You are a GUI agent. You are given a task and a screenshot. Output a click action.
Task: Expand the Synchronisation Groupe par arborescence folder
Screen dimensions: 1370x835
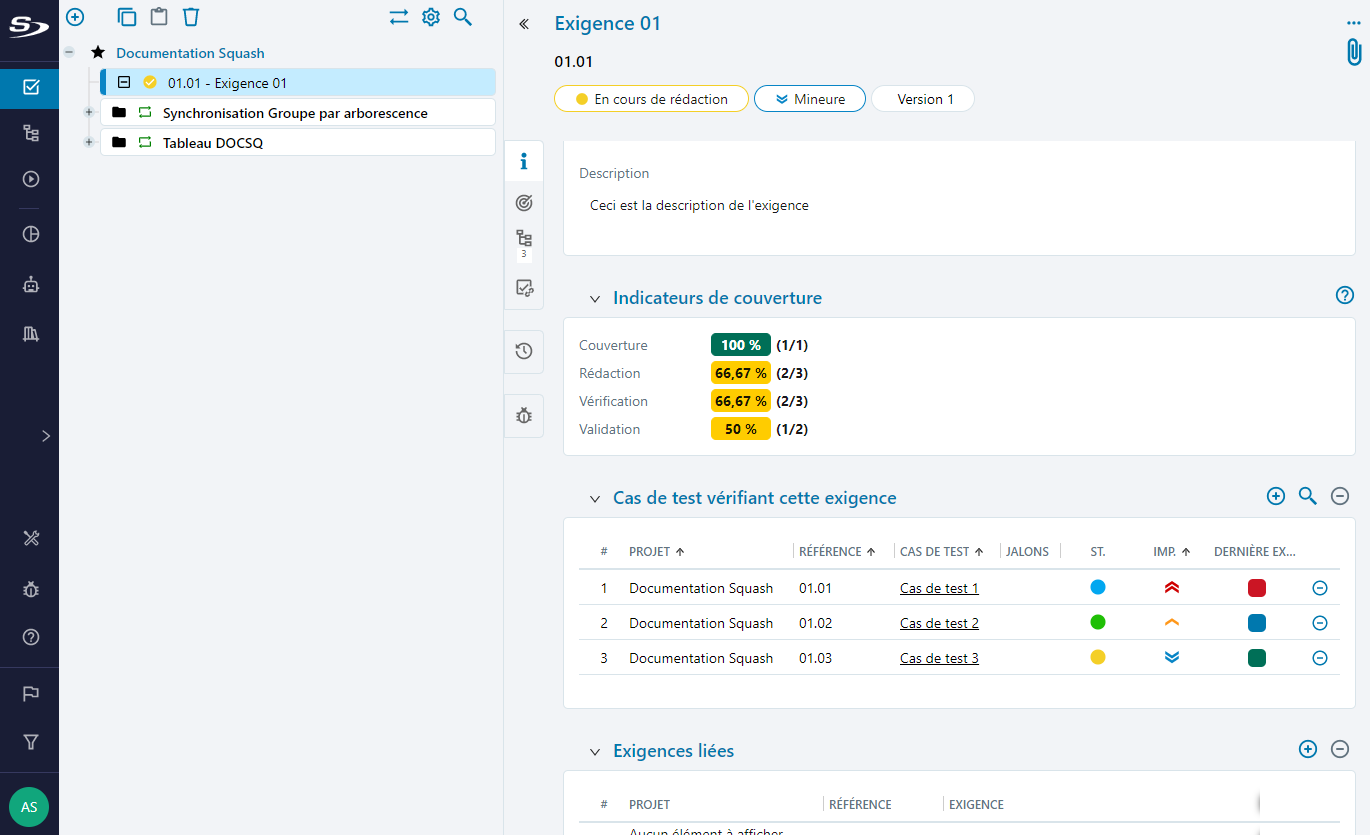click(x=89, y=113)
